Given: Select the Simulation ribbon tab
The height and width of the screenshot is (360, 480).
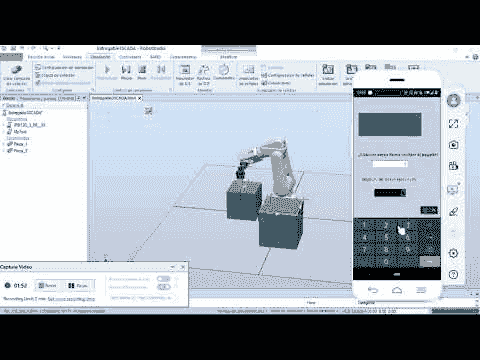Looking at the screenshot, I should tap(100, 57).
